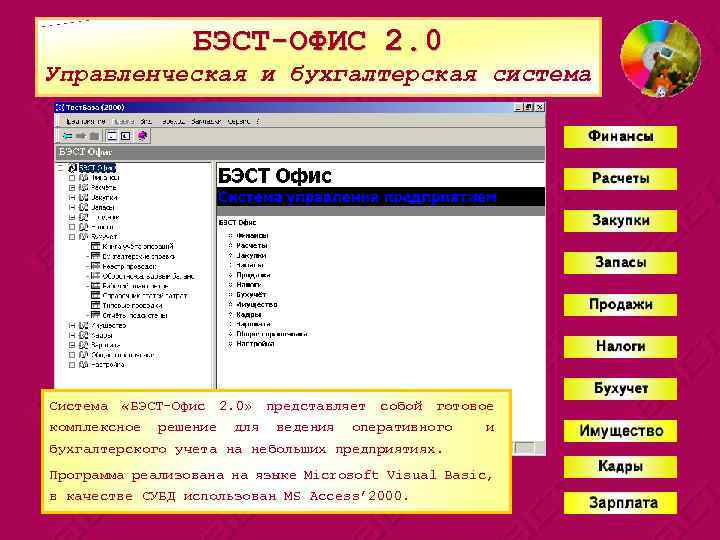Click the yellow Налоги button

pos(620,347)
